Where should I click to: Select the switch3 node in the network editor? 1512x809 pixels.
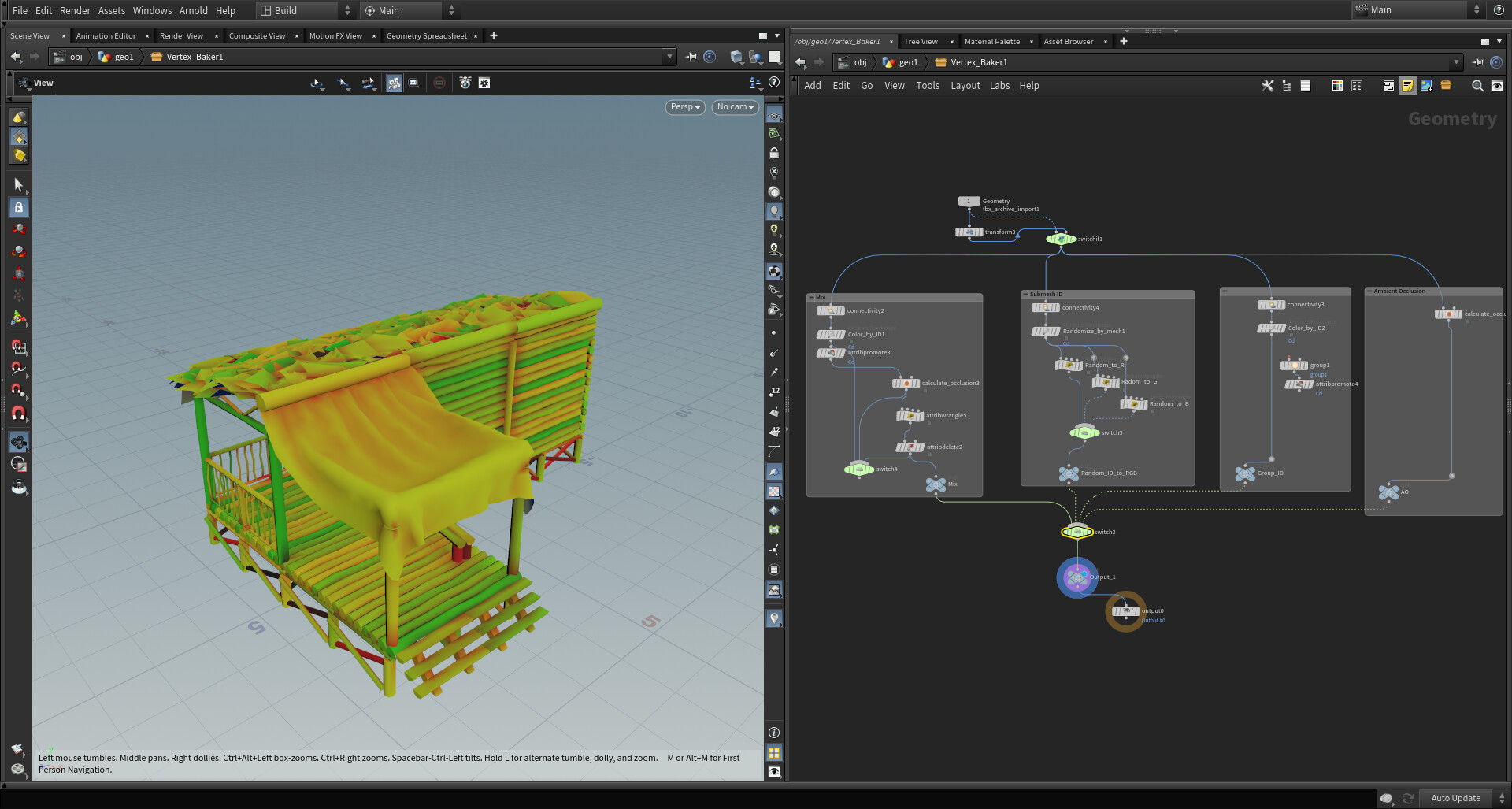click(x=1076, y=531)
